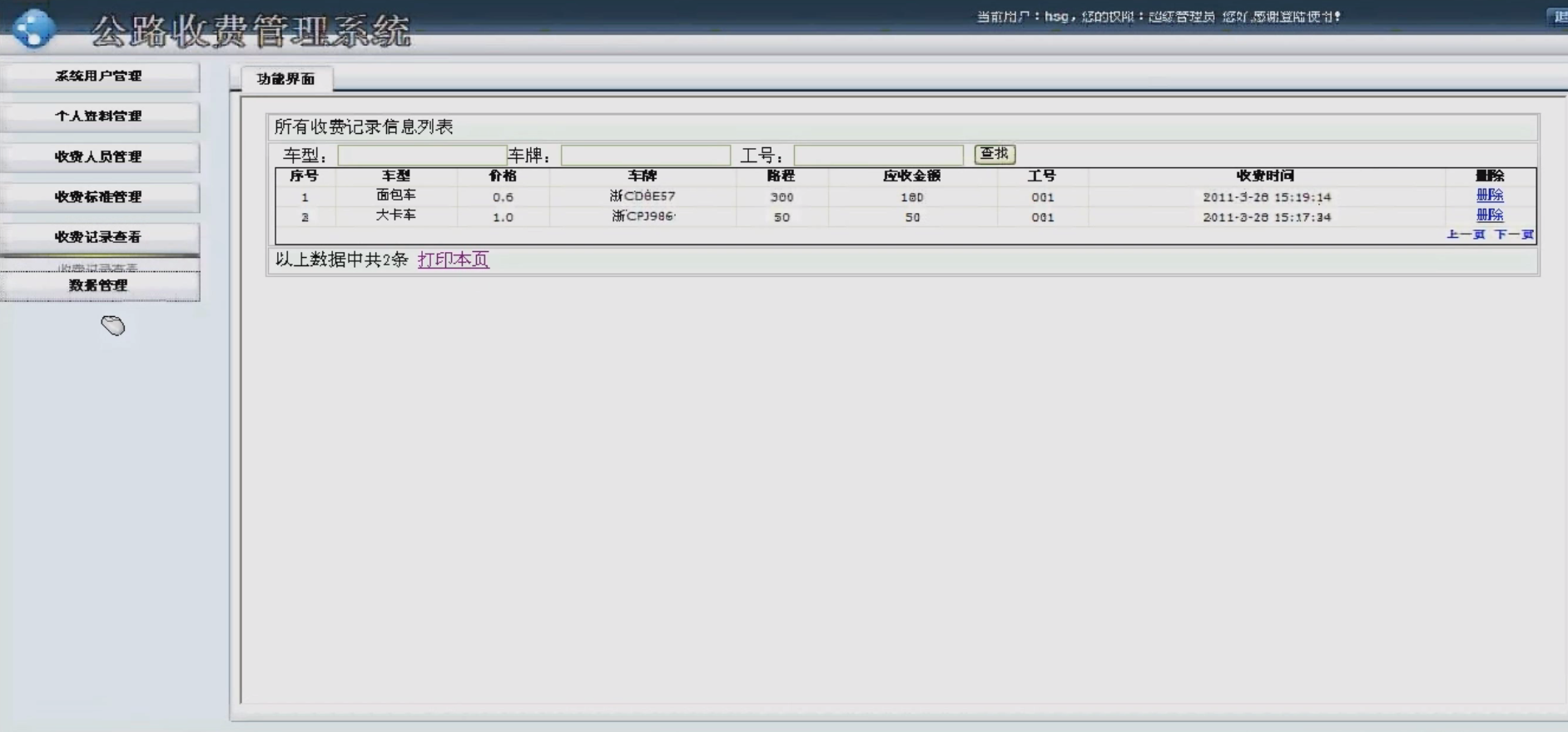This screenshot has height=732, width=1568.
Task: Click the price cell 1.0
Action: [503, 217]
